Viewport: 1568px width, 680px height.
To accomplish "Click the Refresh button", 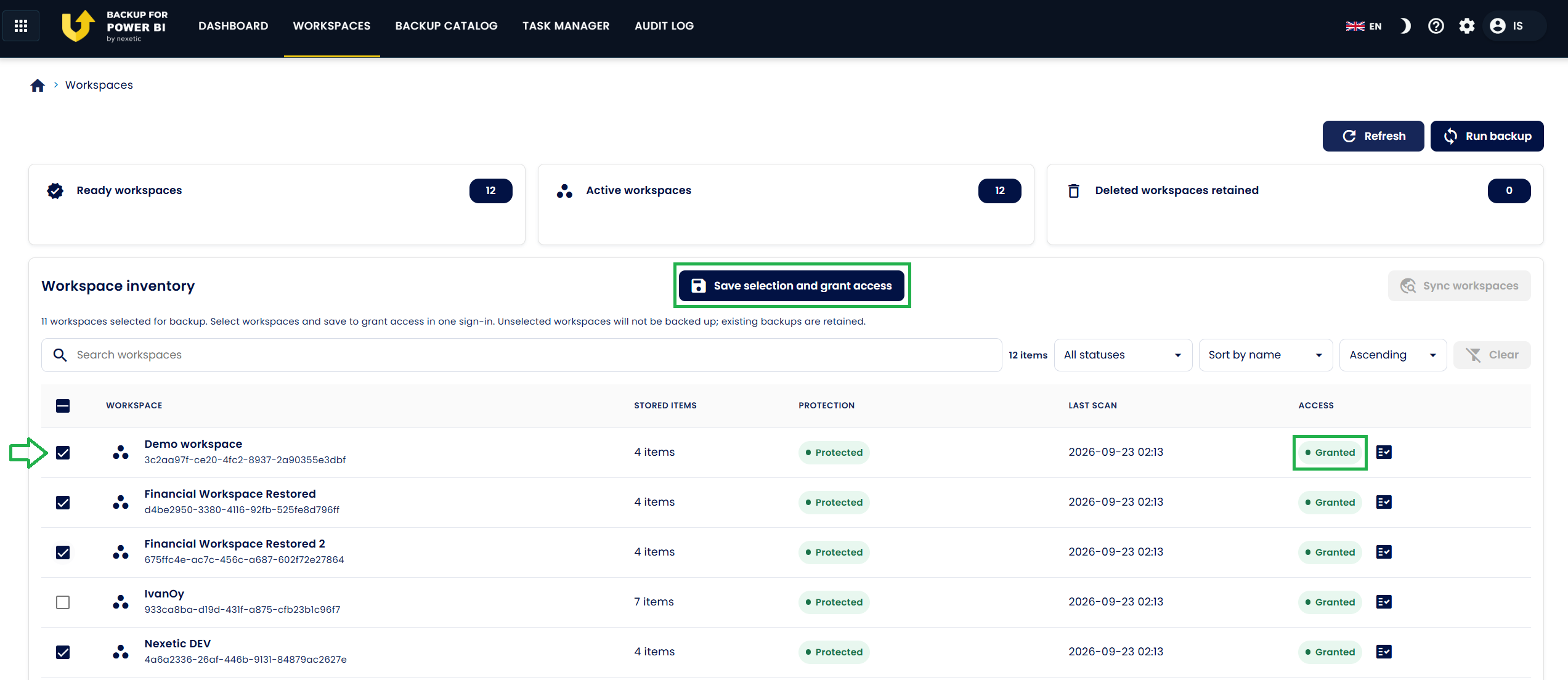I will 1373,136.
